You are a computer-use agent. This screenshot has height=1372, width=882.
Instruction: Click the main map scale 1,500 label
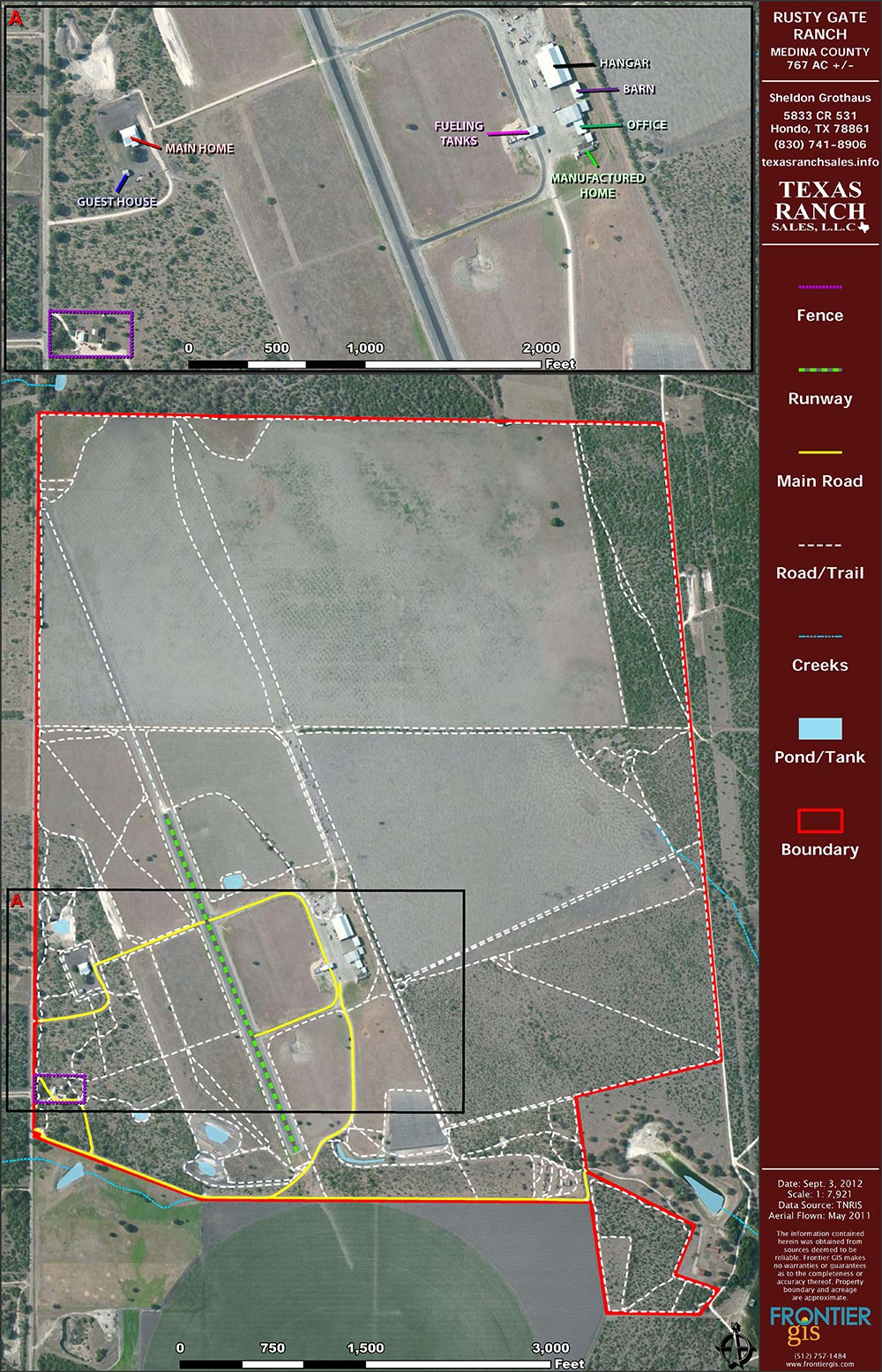click(365, 1347)
